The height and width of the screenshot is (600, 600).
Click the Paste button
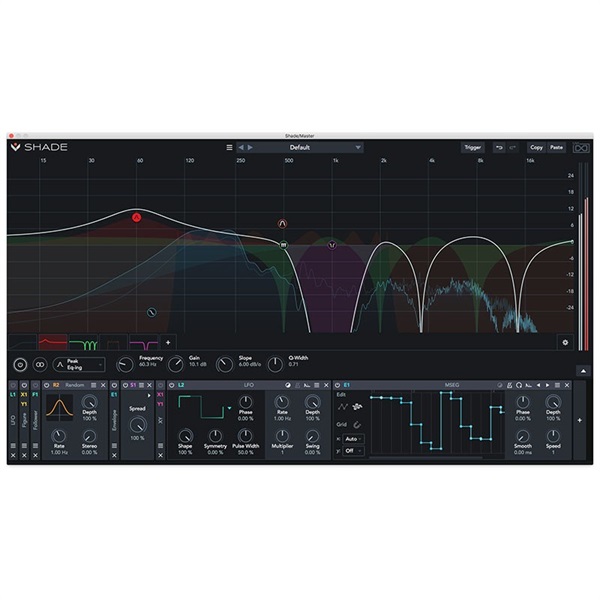[x=556, y=147]
